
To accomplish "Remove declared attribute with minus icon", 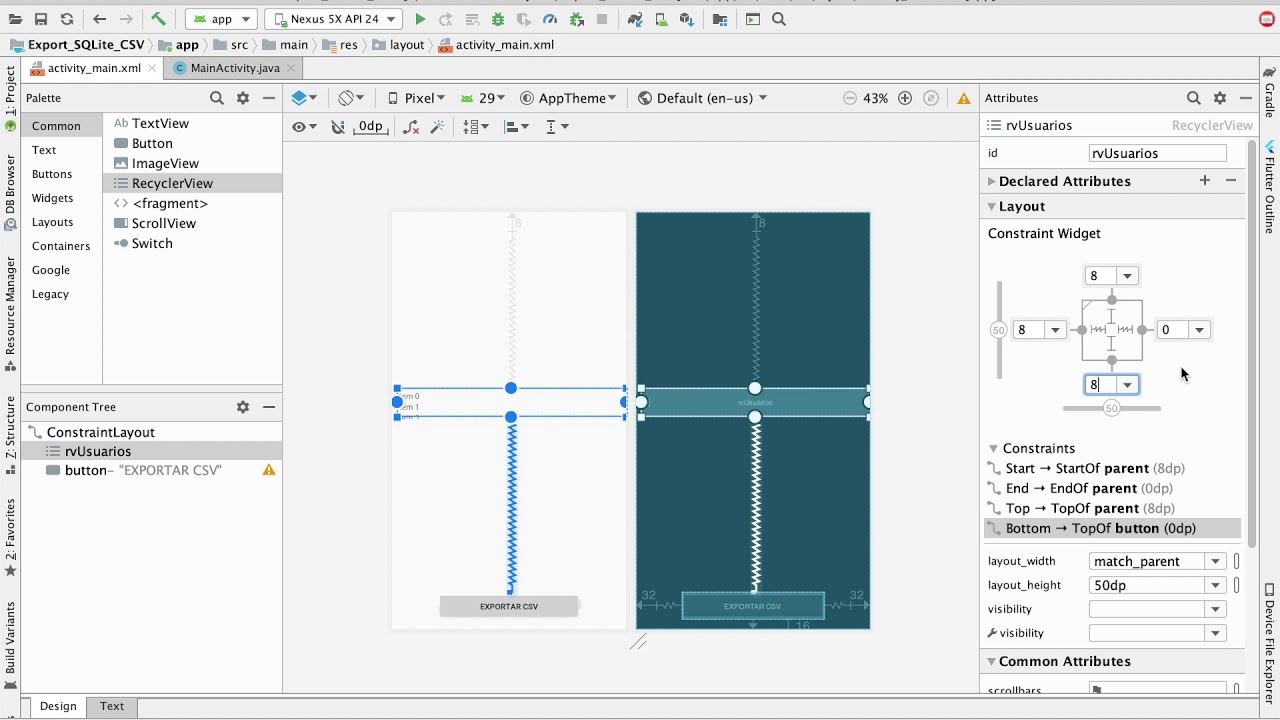I will tap(1231, 180).
